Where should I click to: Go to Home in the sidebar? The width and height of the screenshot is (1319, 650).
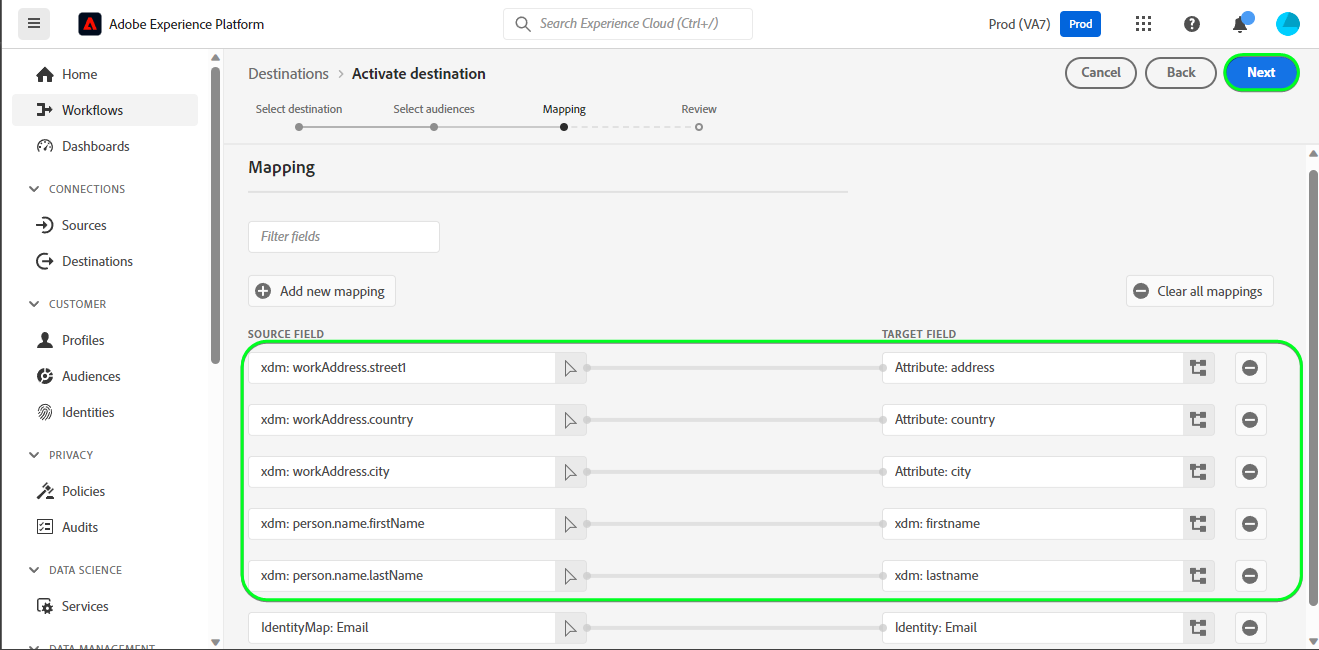105,74
